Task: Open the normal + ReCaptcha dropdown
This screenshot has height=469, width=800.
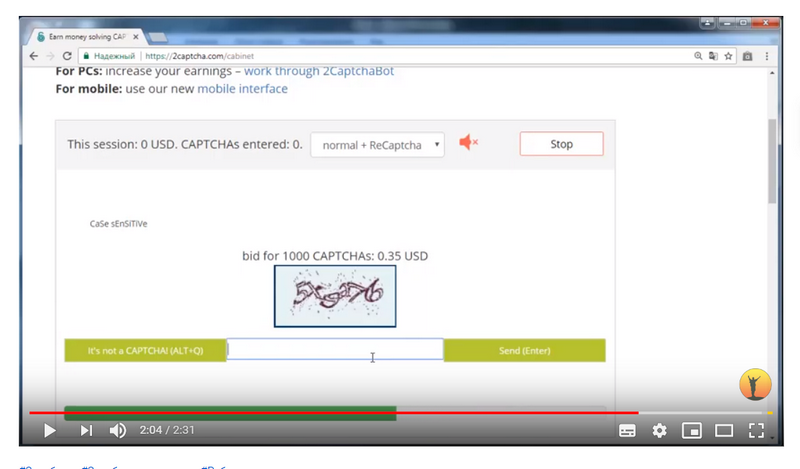Action: tap(377, 145)
